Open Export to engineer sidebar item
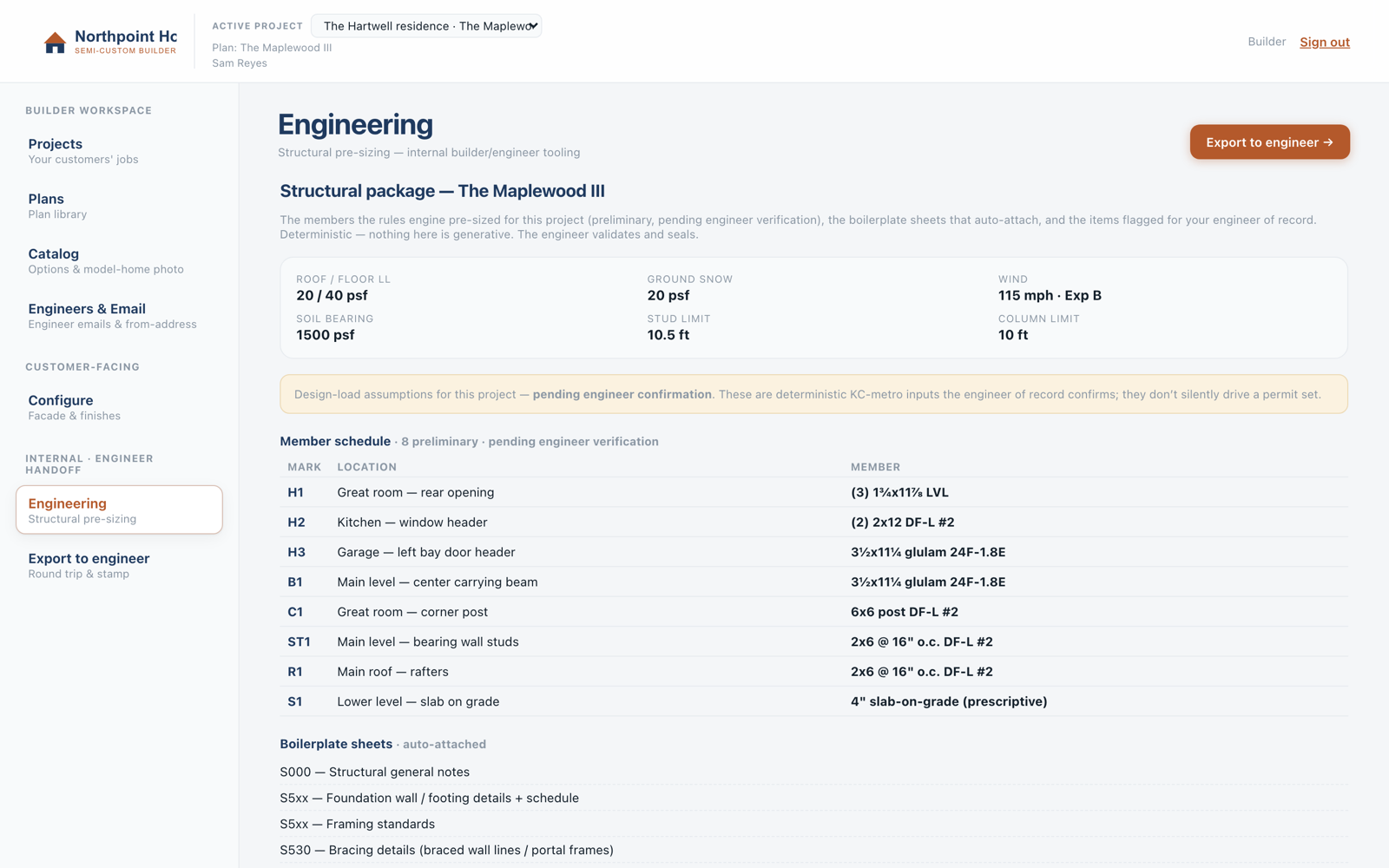 point(119,565)
